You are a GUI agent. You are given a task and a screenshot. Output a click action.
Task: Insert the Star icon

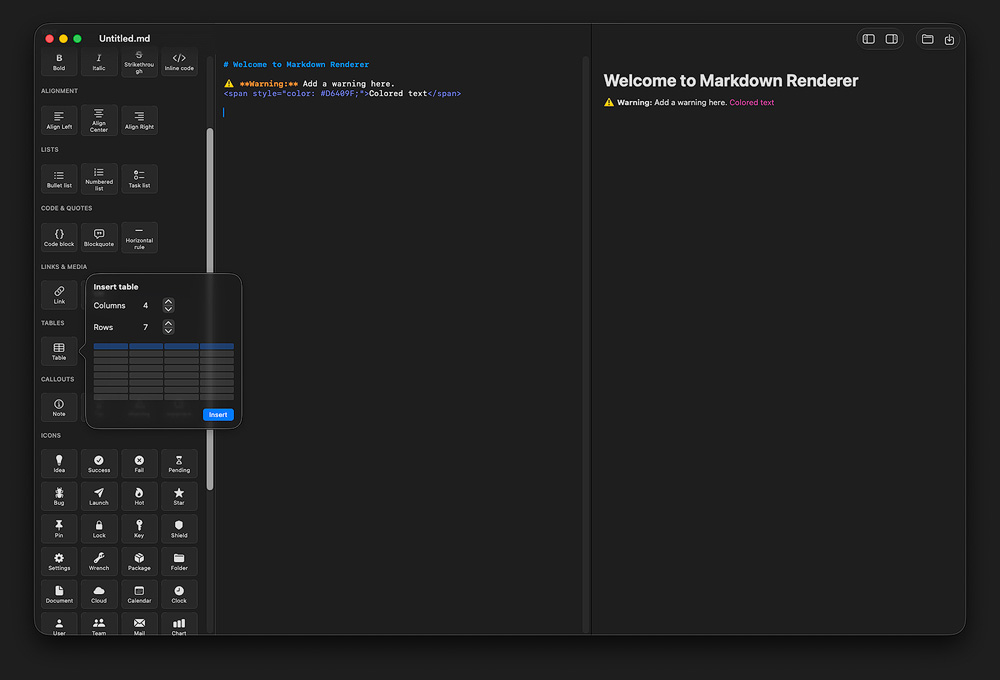coord(179,496)
